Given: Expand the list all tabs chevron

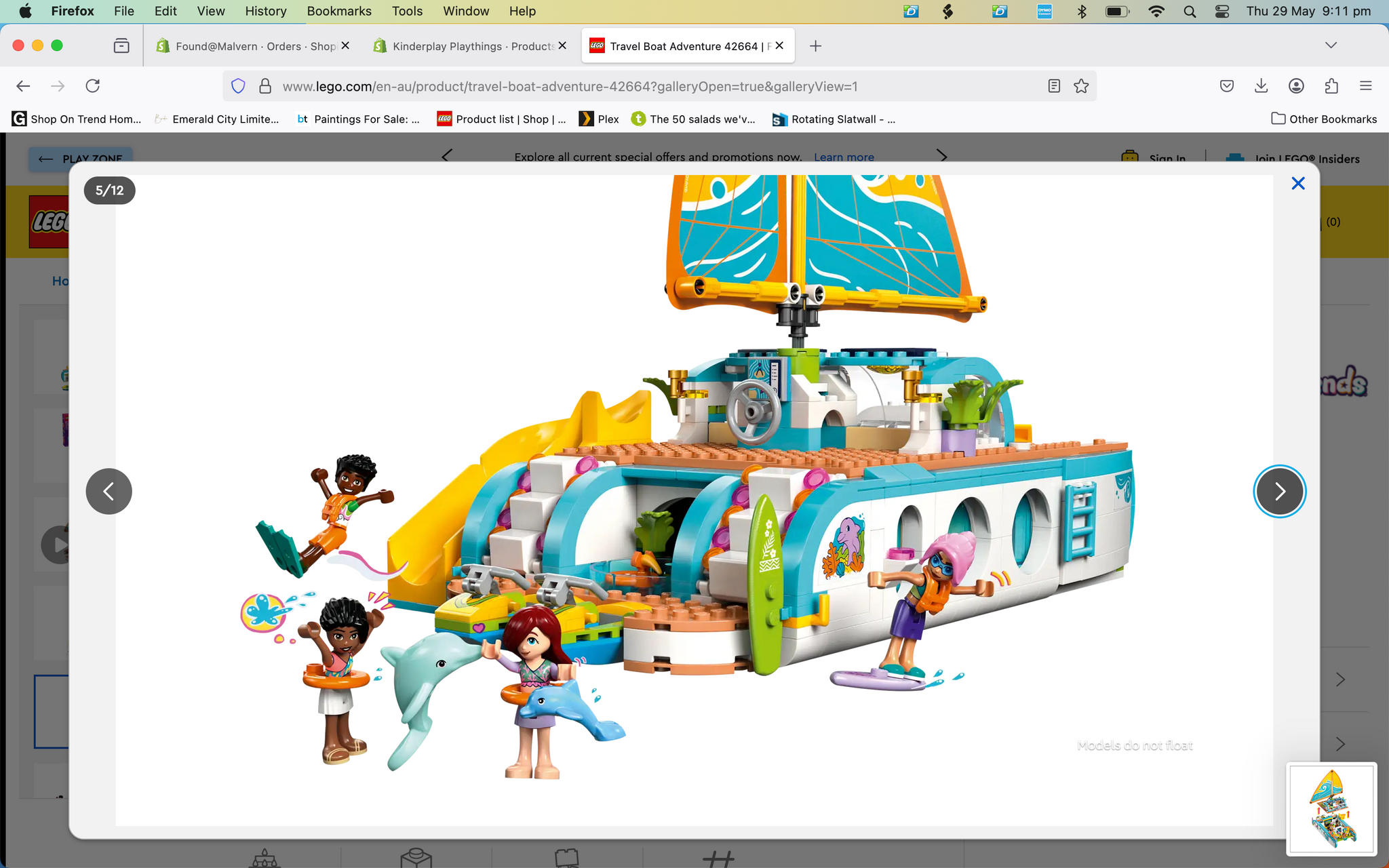Looking at the screenshot, I should (1331, 45).
